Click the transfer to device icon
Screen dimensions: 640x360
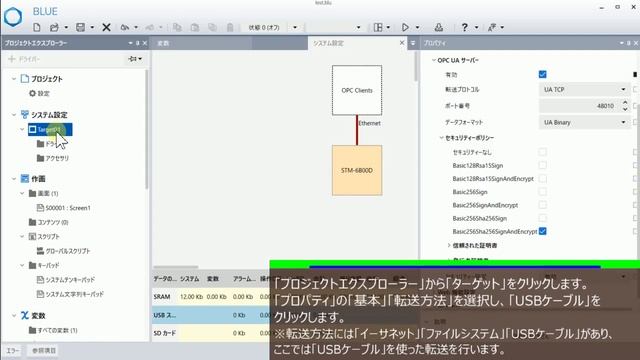click(x=439, y=27)
